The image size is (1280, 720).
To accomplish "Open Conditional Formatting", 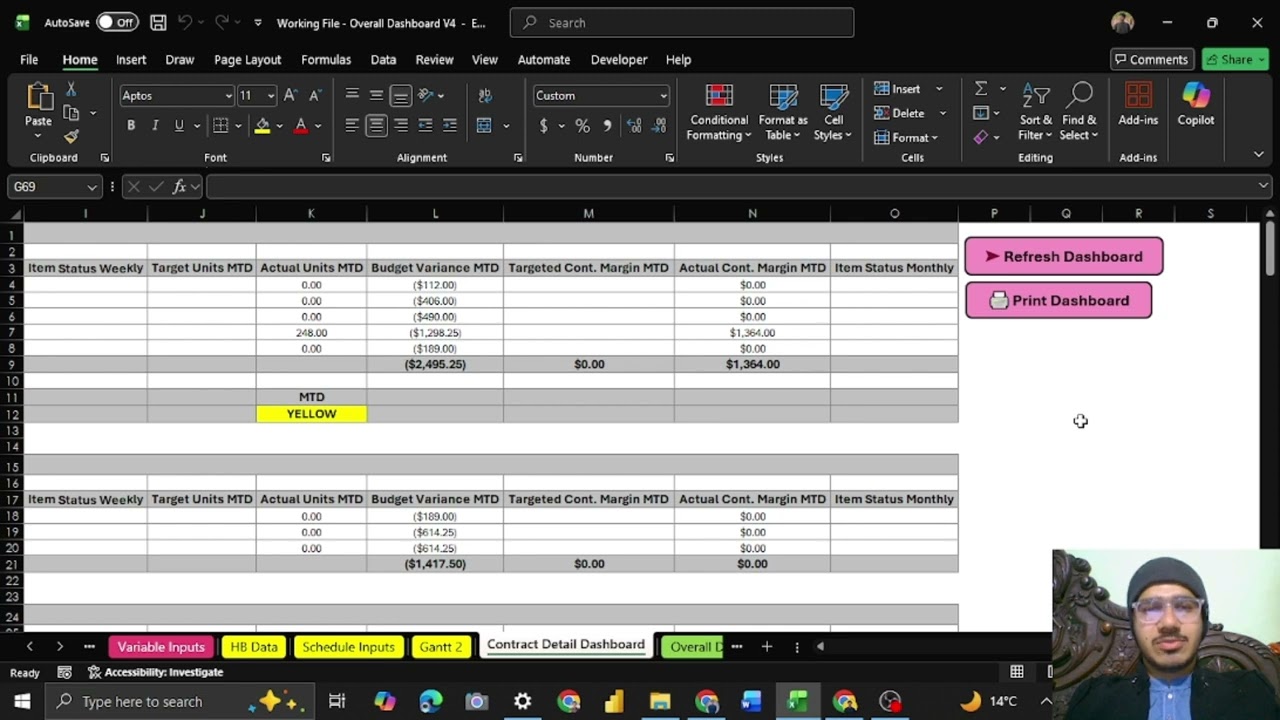I will click(719, 112).
